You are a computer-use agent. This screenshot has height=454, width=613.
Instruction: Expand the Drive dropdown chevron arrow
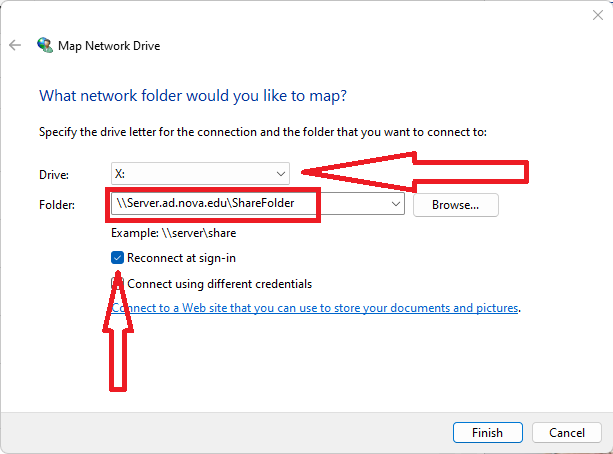coord(281,174)
